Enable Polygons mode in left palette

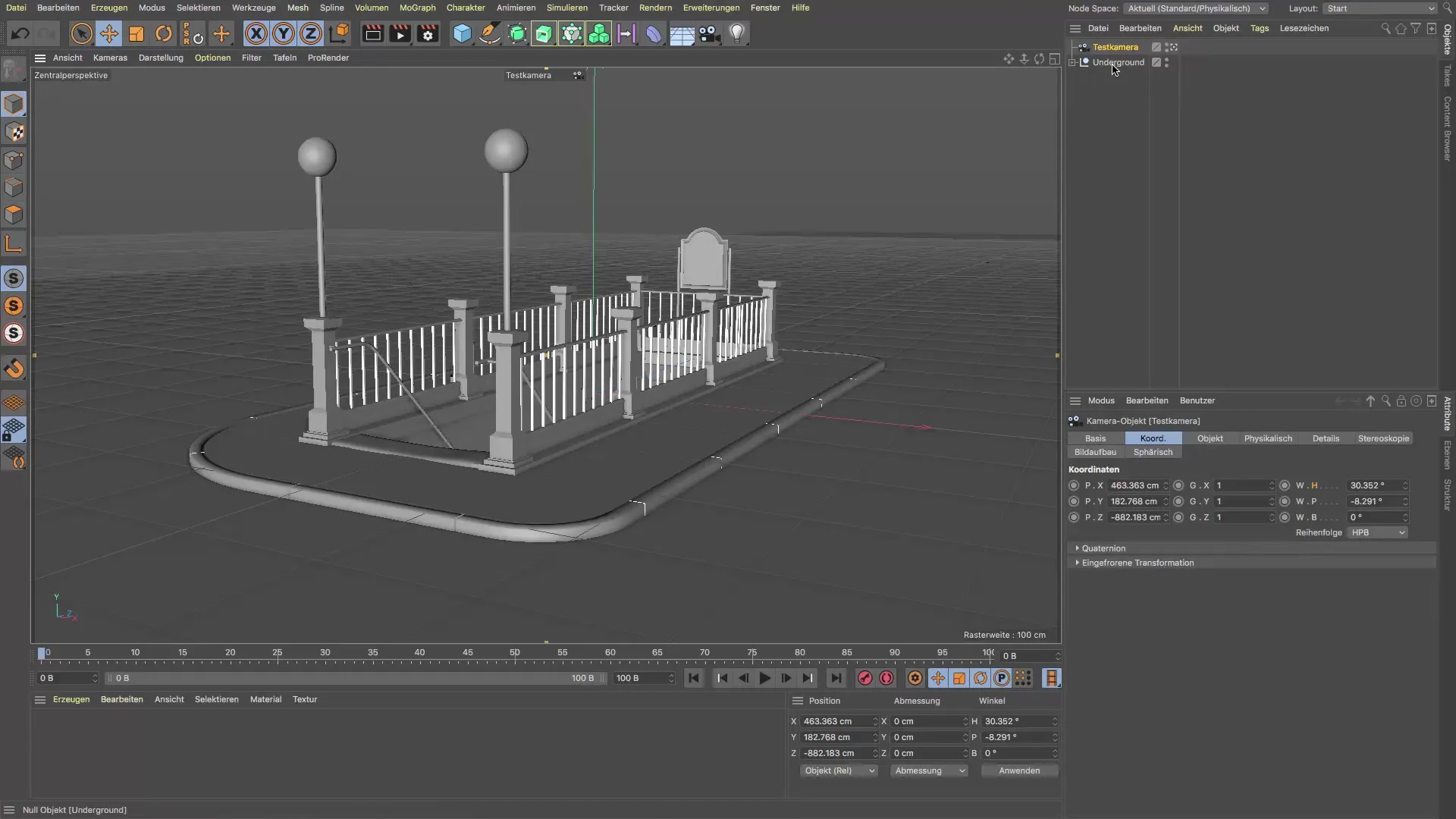point(14,215)
